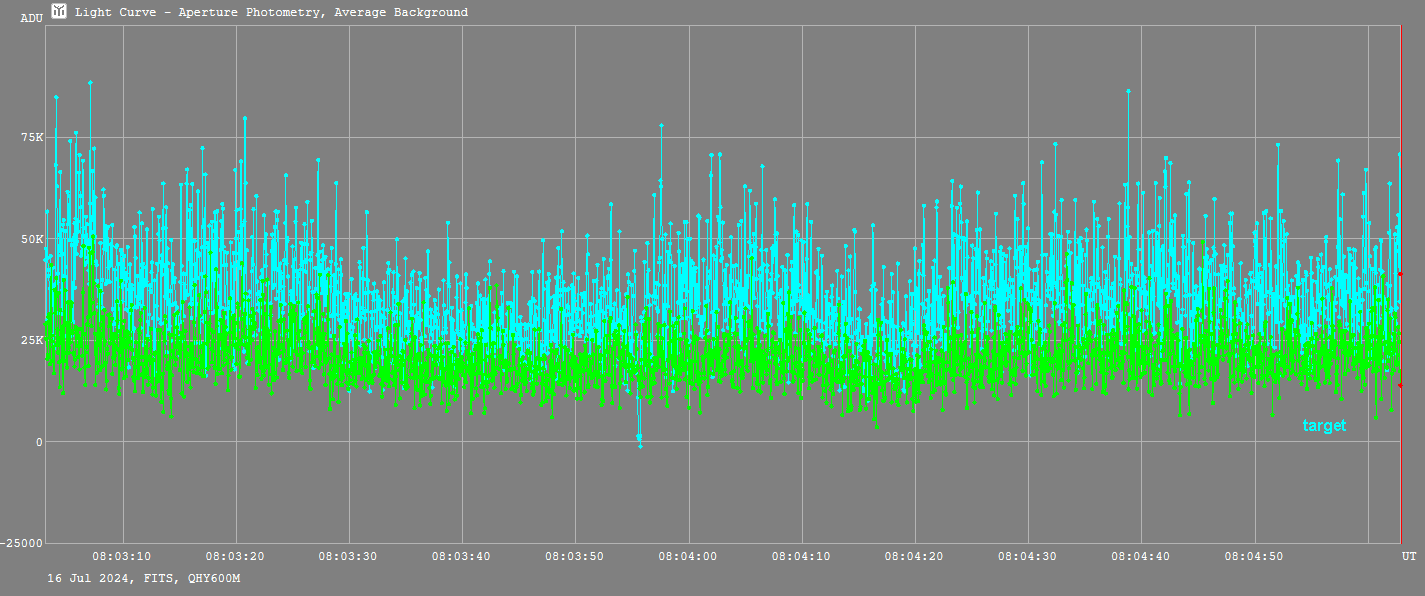The image size is (1425, 596).
Task: Click the cyan dip data point near zero ADU
Action: [x=640, y=445]
